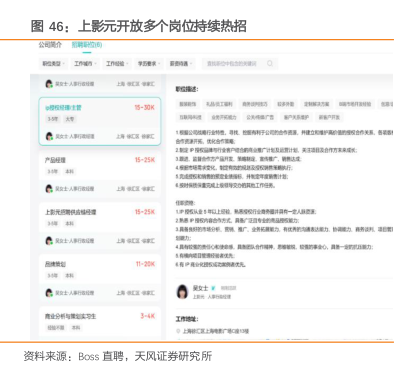
Task: Click the 互联网科技 tag
Action: [190, 117]
